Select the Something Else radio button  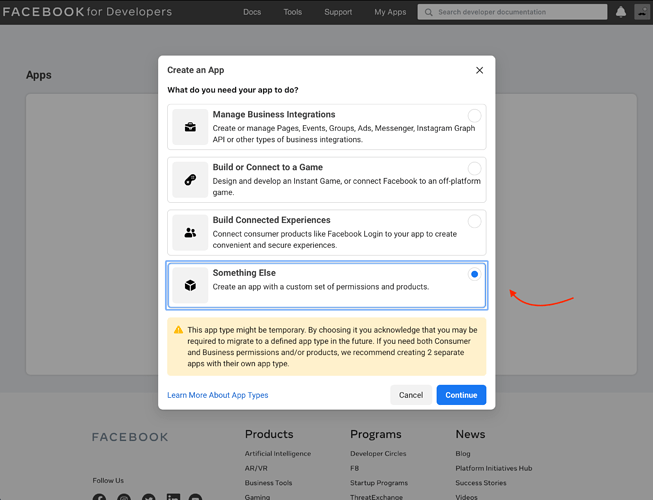pos(474,274)
